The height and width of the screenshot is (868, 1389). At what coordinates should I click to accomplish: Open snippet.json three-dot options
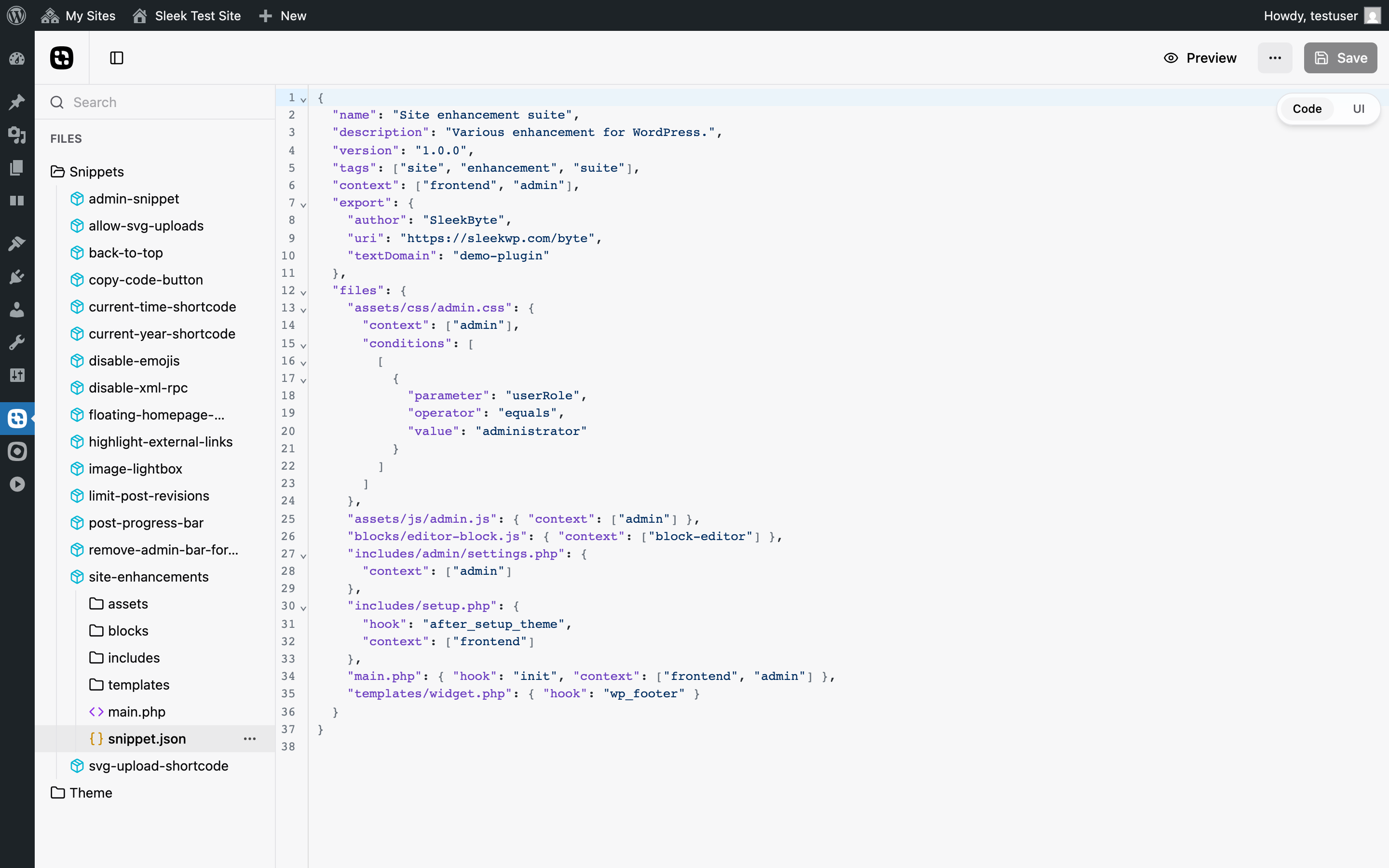250,738
